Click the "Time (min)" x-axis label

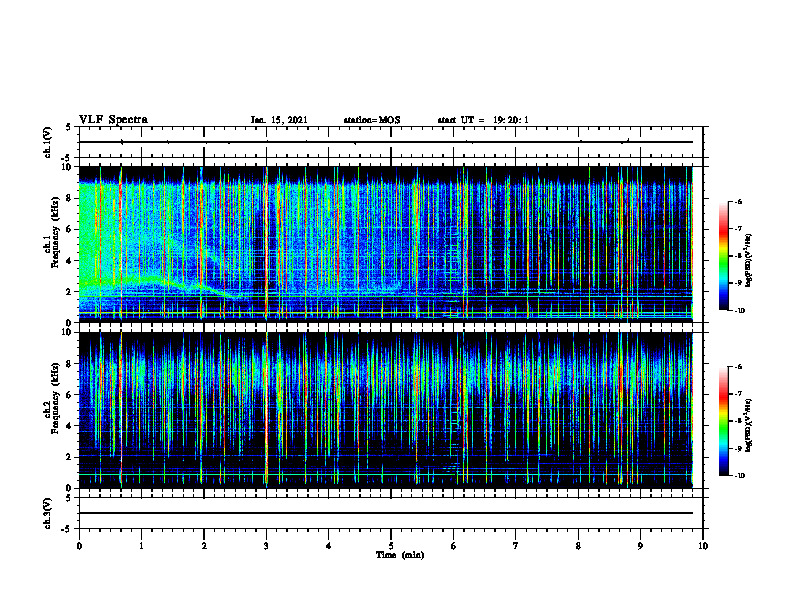tap(400, 555)
